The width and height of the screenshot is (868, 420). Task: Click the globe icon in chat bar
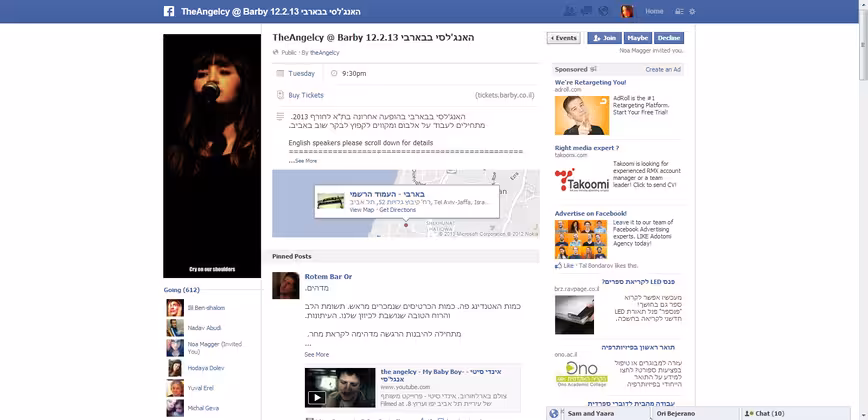(554, 413)
